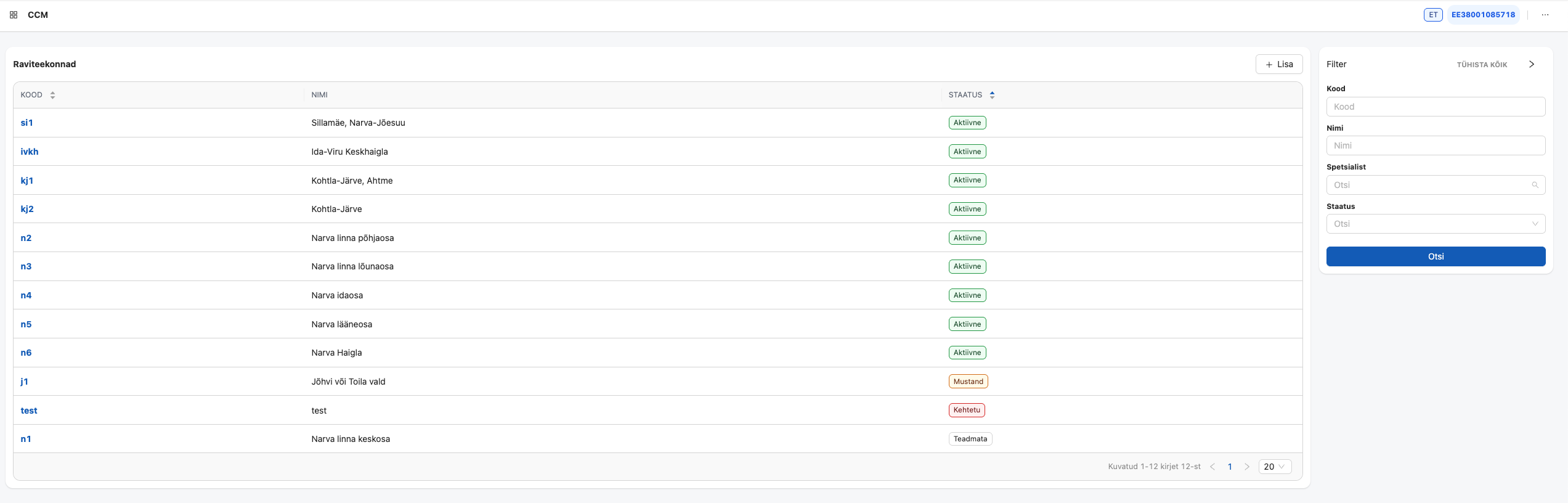Open the n4 region link

click(x=26, y=295)
